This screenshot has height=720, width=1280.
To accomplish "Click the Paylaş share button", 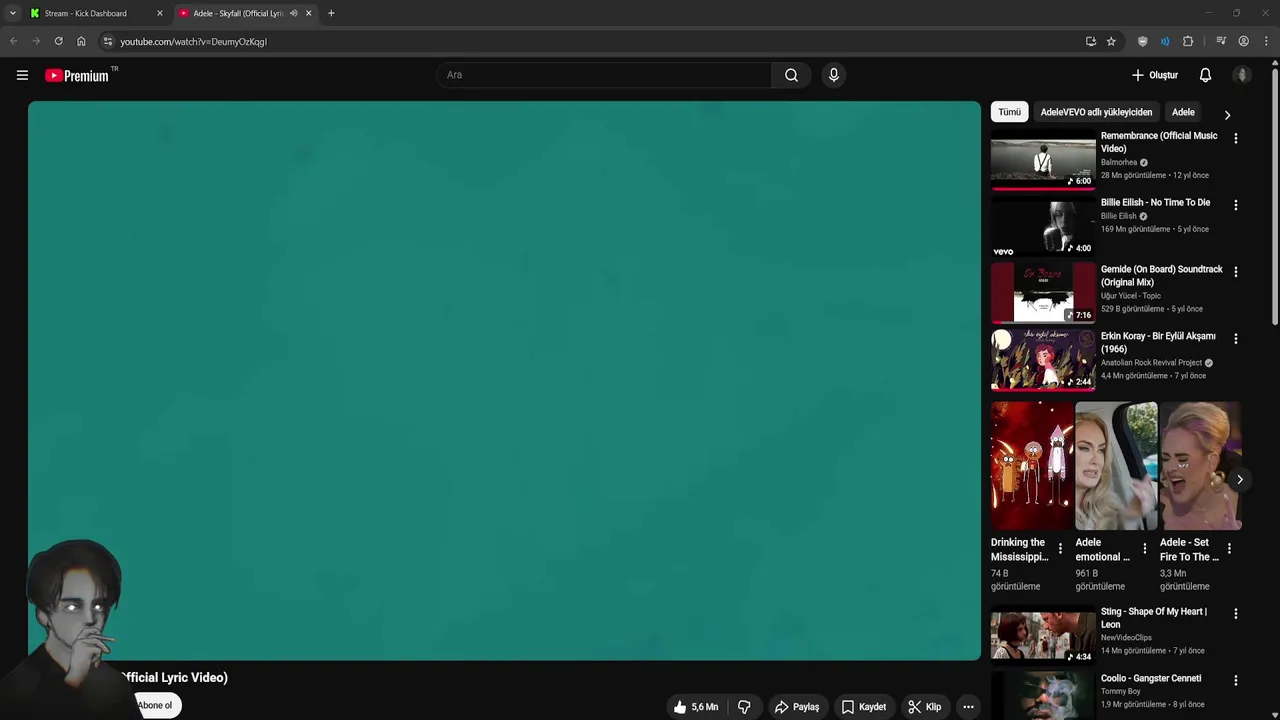I will (796, 707).
